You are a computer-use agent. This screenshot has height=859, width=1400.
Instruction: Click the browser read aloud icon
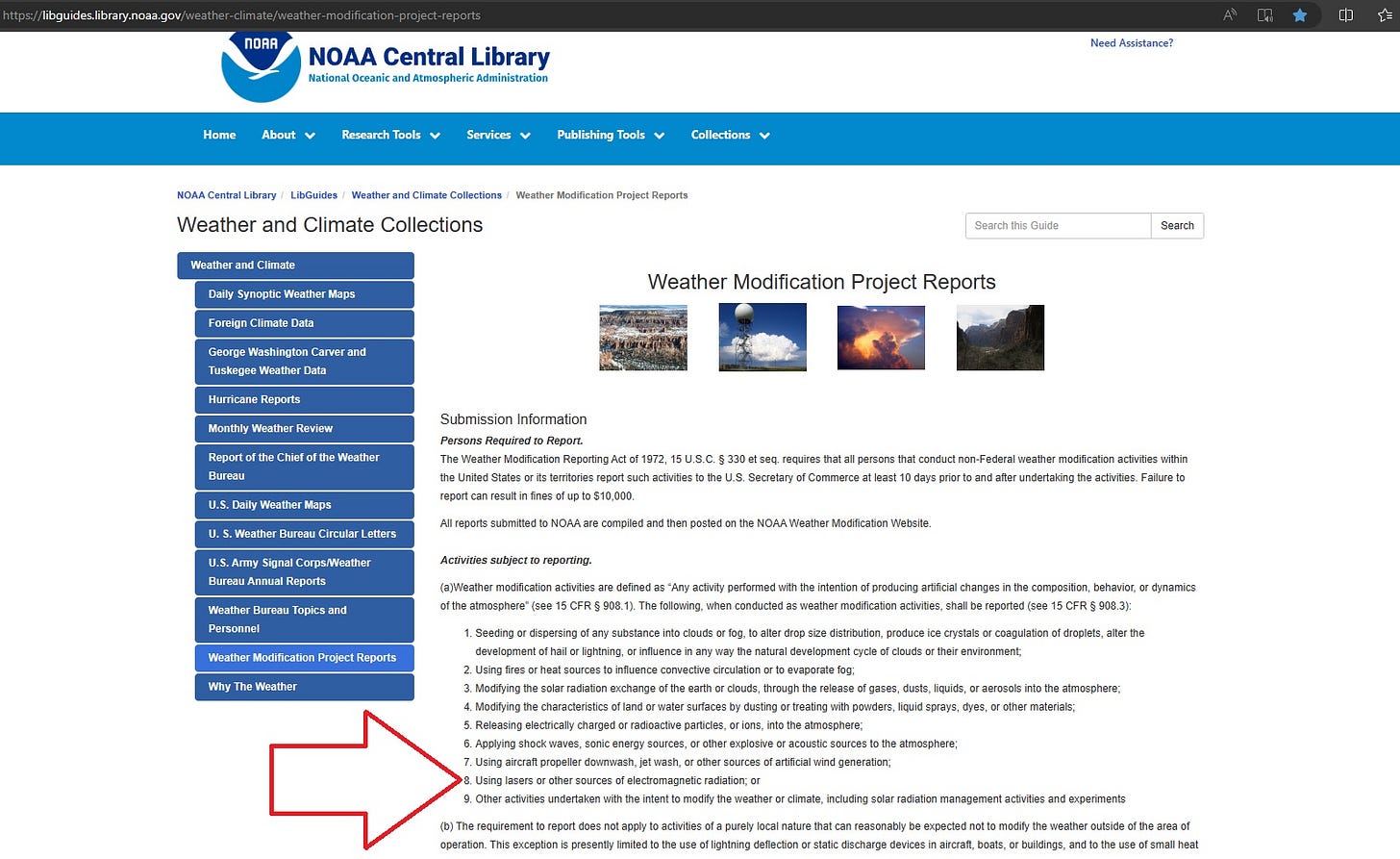tap(1230, 15)
